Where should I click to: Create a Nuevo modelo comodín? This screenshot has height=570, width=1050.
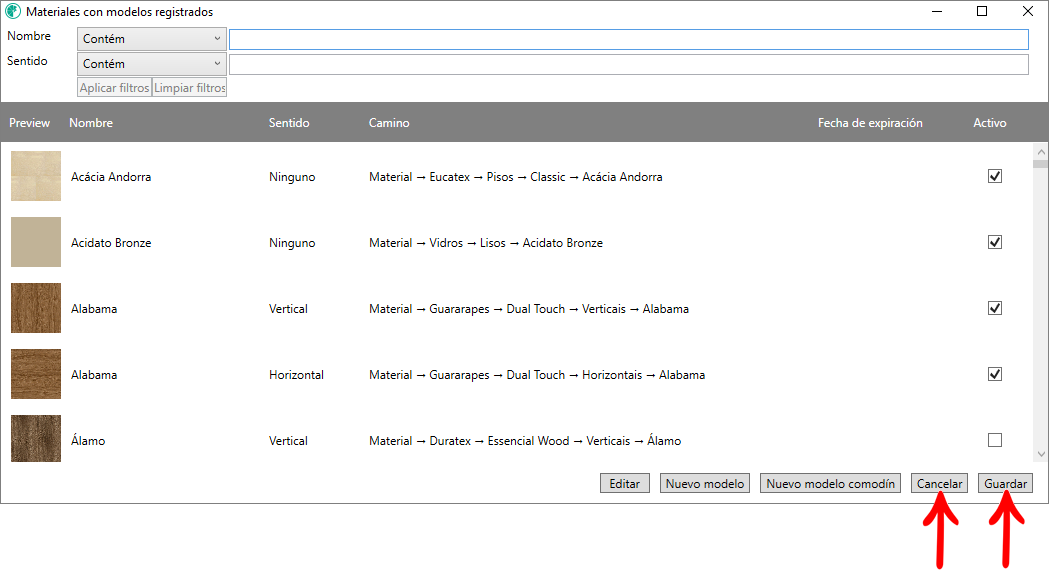click(830, 484)
